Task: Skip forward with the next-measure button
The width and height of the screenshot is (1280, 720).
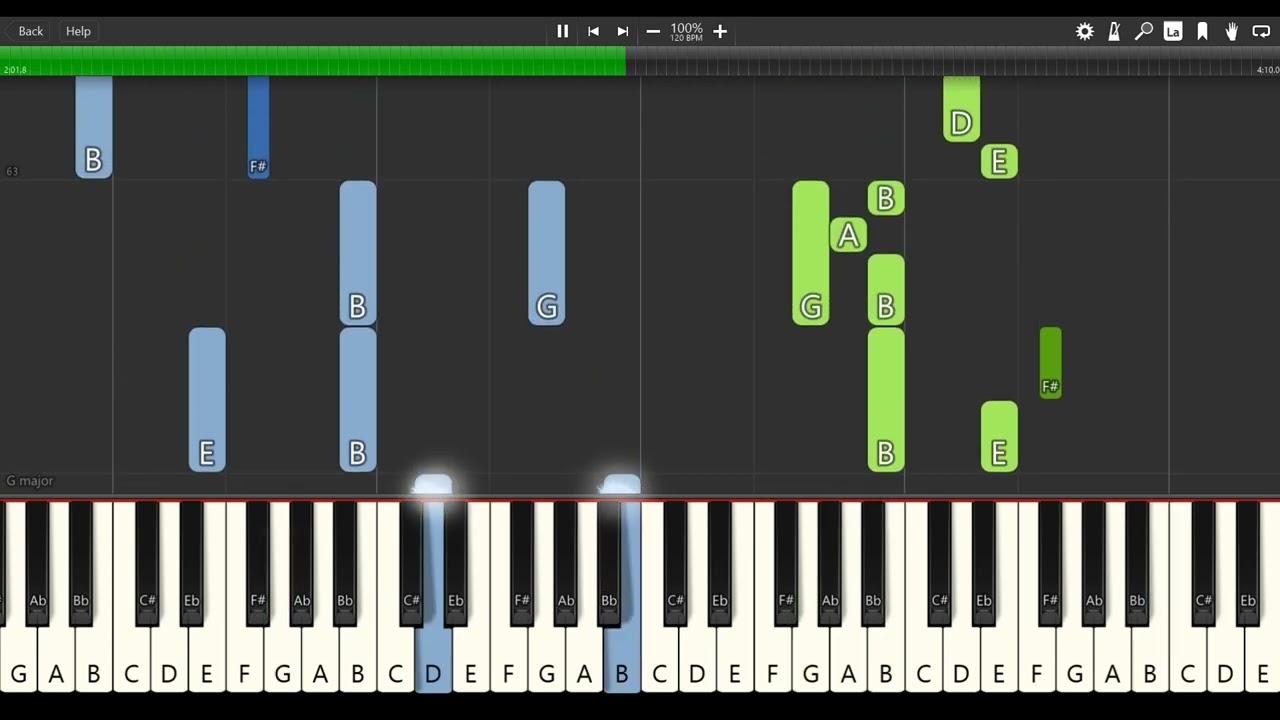Action: 623,31
